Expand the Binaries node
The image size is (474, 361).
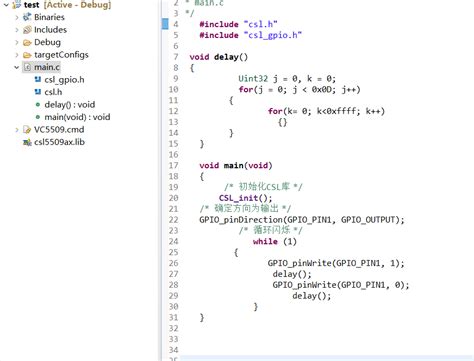click(x=17, y=17)
